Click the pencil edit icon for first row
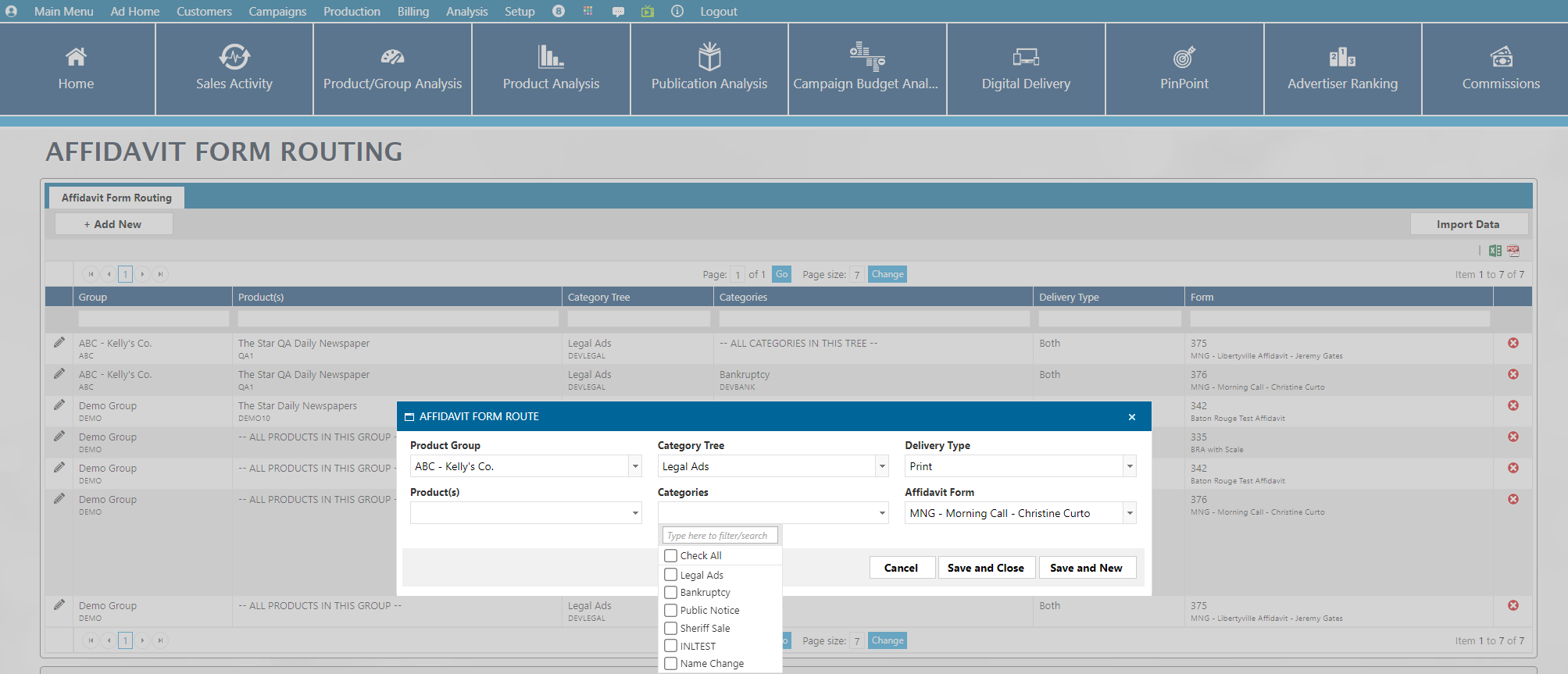1568x674 pixels. pyautogui.click(x=59, y=343)
